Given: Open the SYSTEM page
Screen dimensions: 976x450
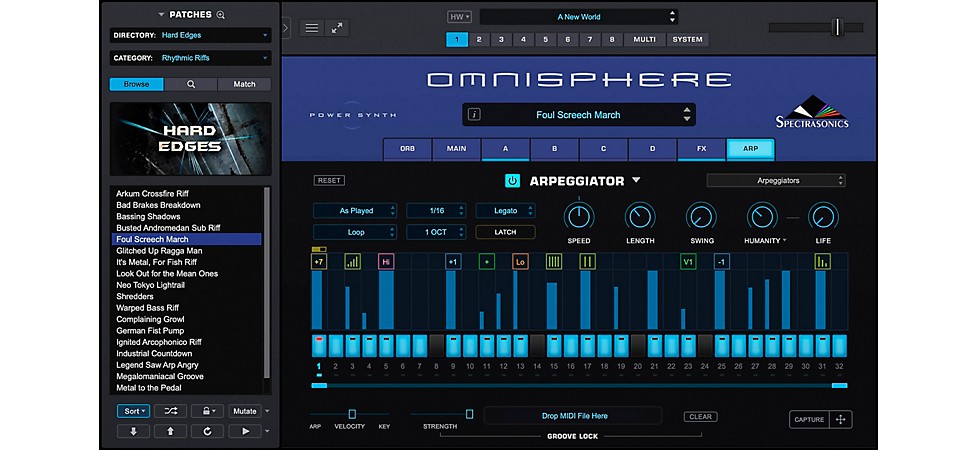Looking at the screenshot, I should click(x=687, y=39).
